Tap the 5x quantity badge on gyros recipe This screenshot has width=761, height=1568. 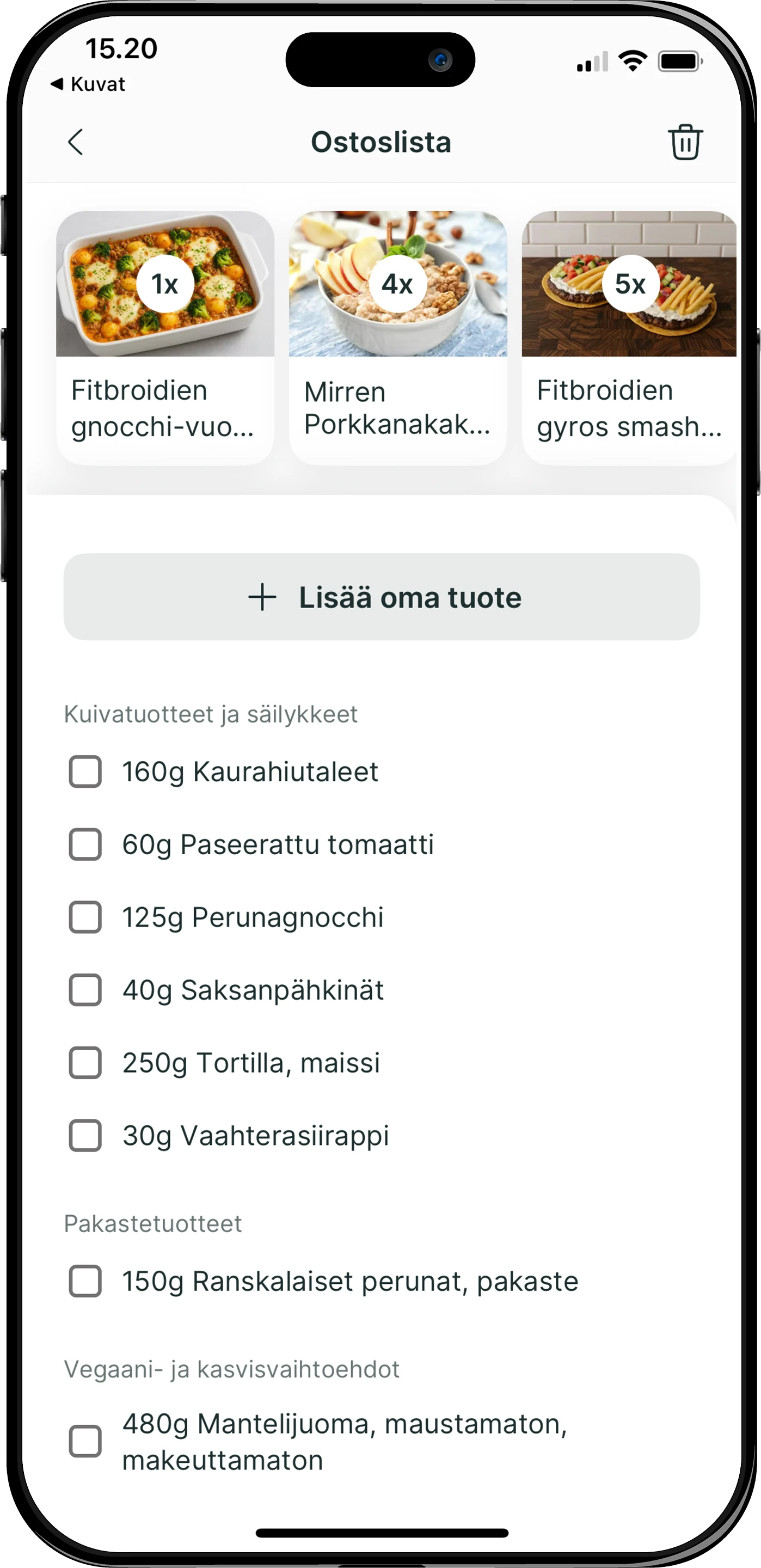[631, 284]
